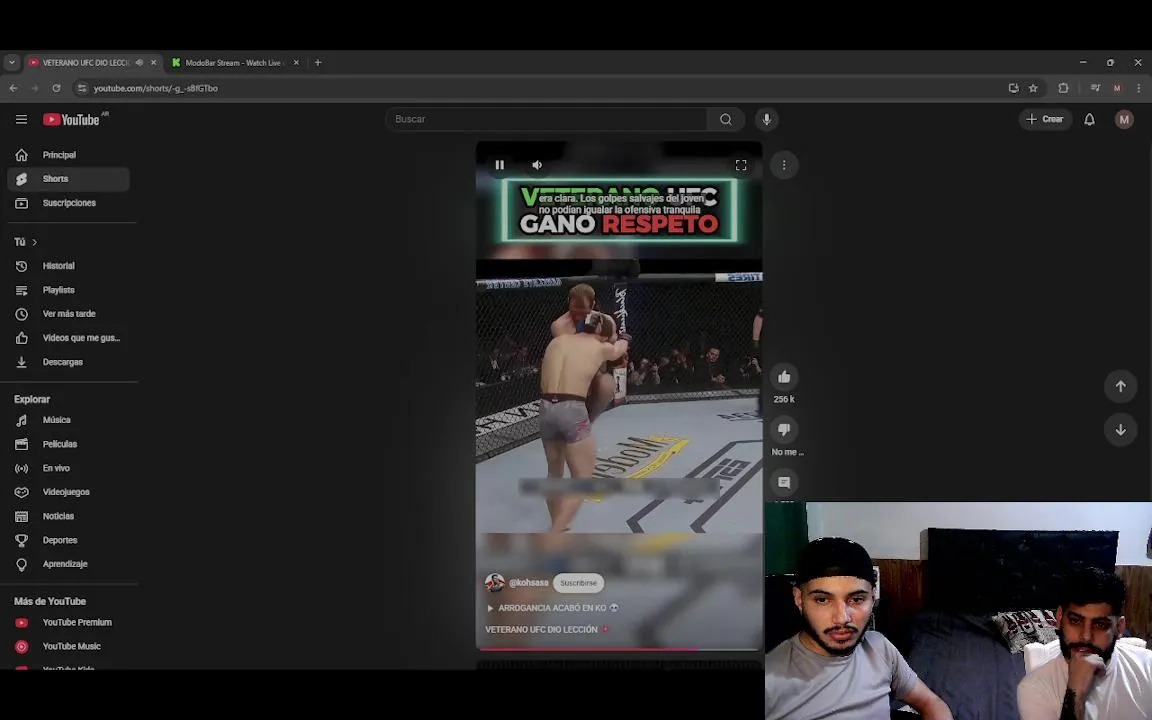The width and height of the screenshot is (1152, 720).
Task: Open the YouTube hamburger guide menu
Action: [21, 119]
